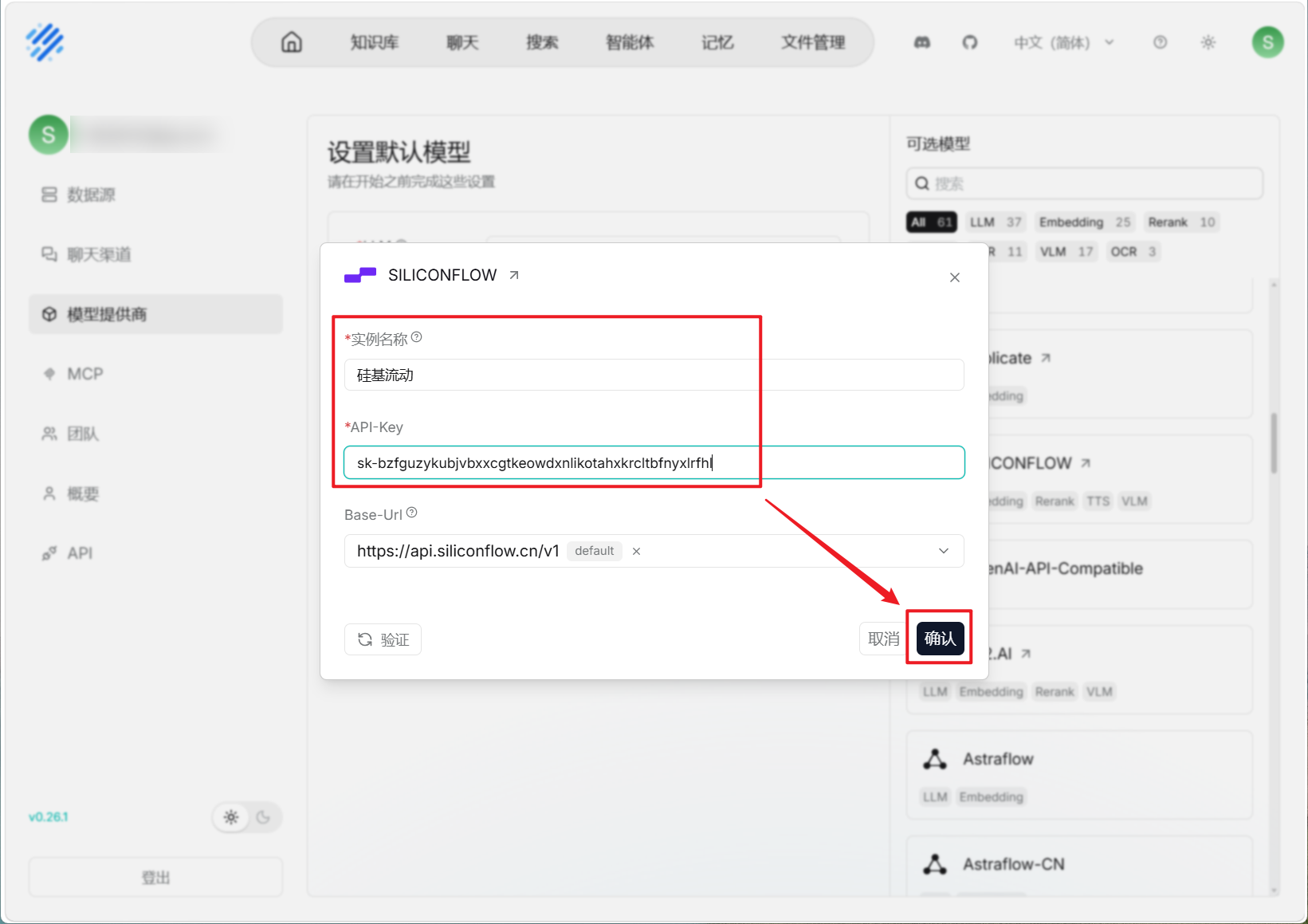Click the API-Key input field
The width and height of the screenshot is (1308, 924).
(x=654, y=462)
